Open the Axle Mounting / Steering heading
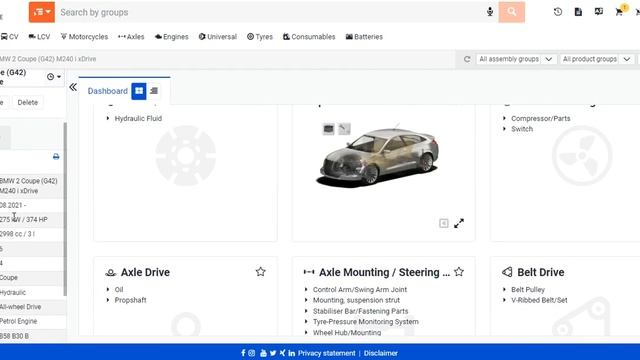This screenshot has height=360, width=640. pyautogui.click(x=384, y=272)
